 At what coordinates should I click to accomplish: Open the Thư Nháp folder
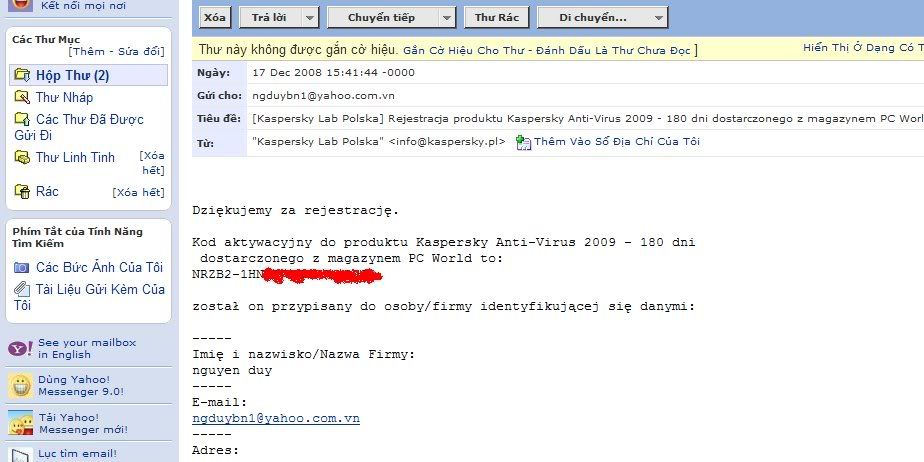64,97
